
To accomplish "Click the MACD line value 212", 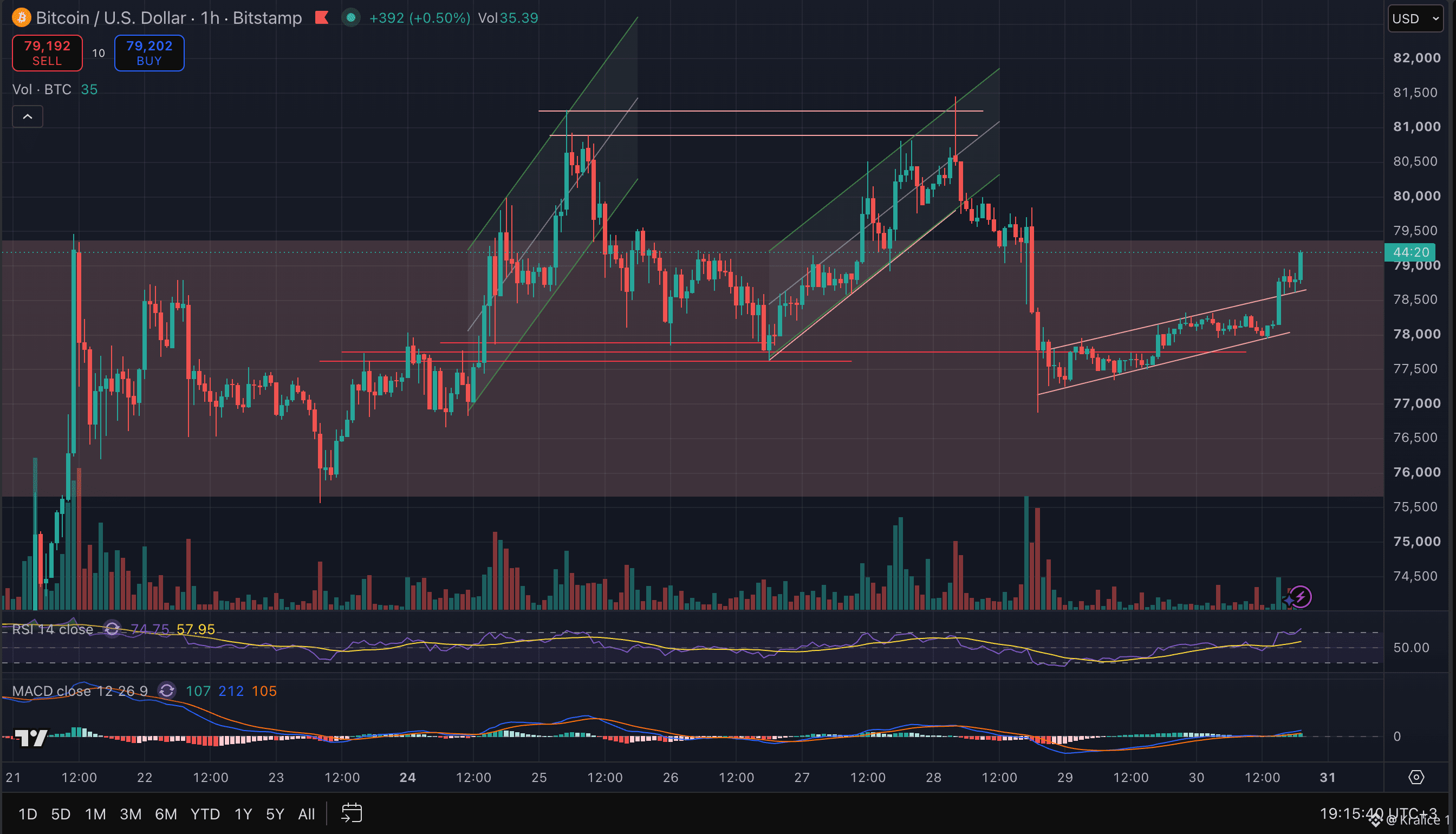I will point(231,690).
